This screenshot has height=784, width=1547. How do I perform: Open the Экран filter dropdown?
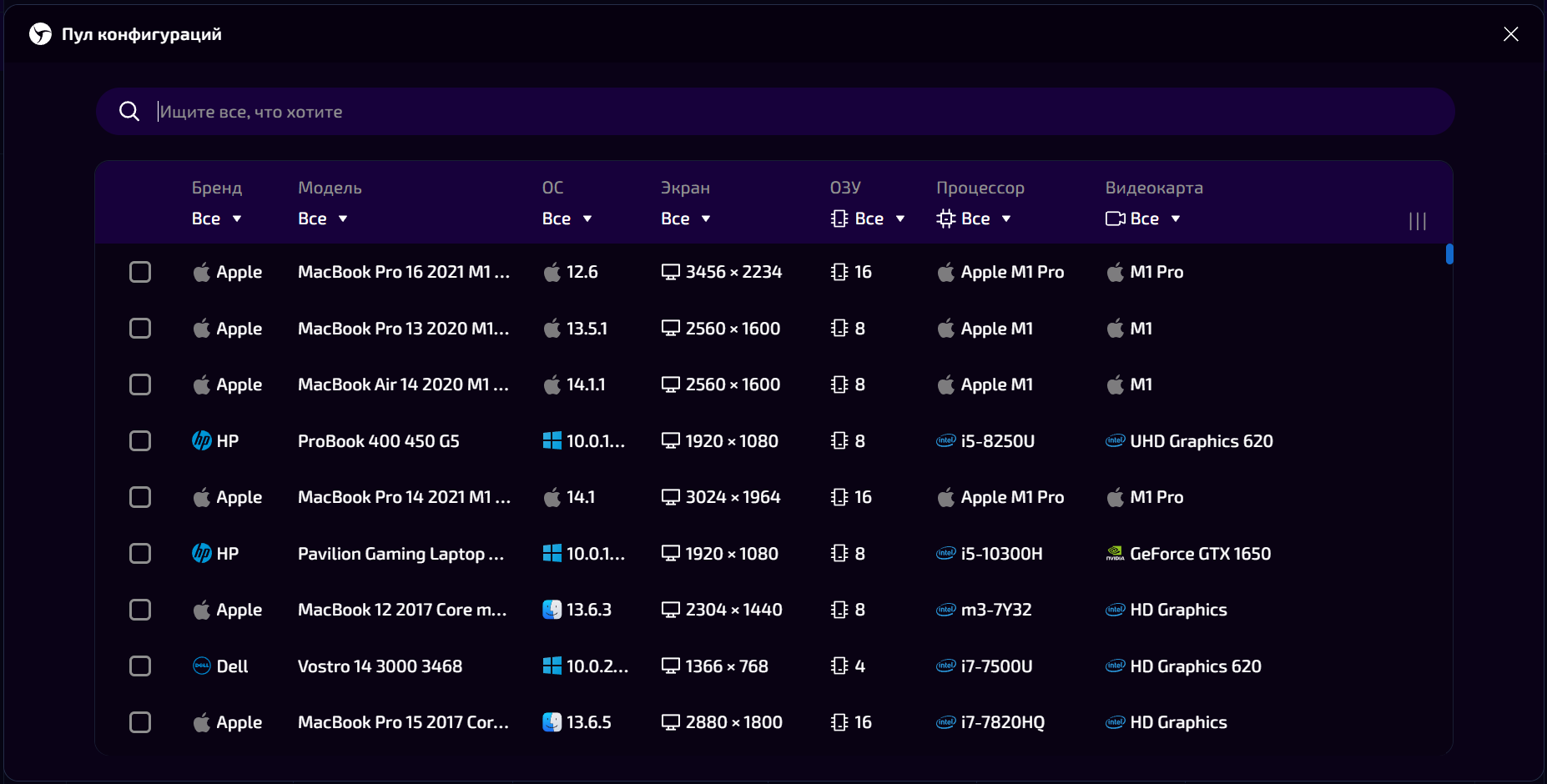pos(686,219)
